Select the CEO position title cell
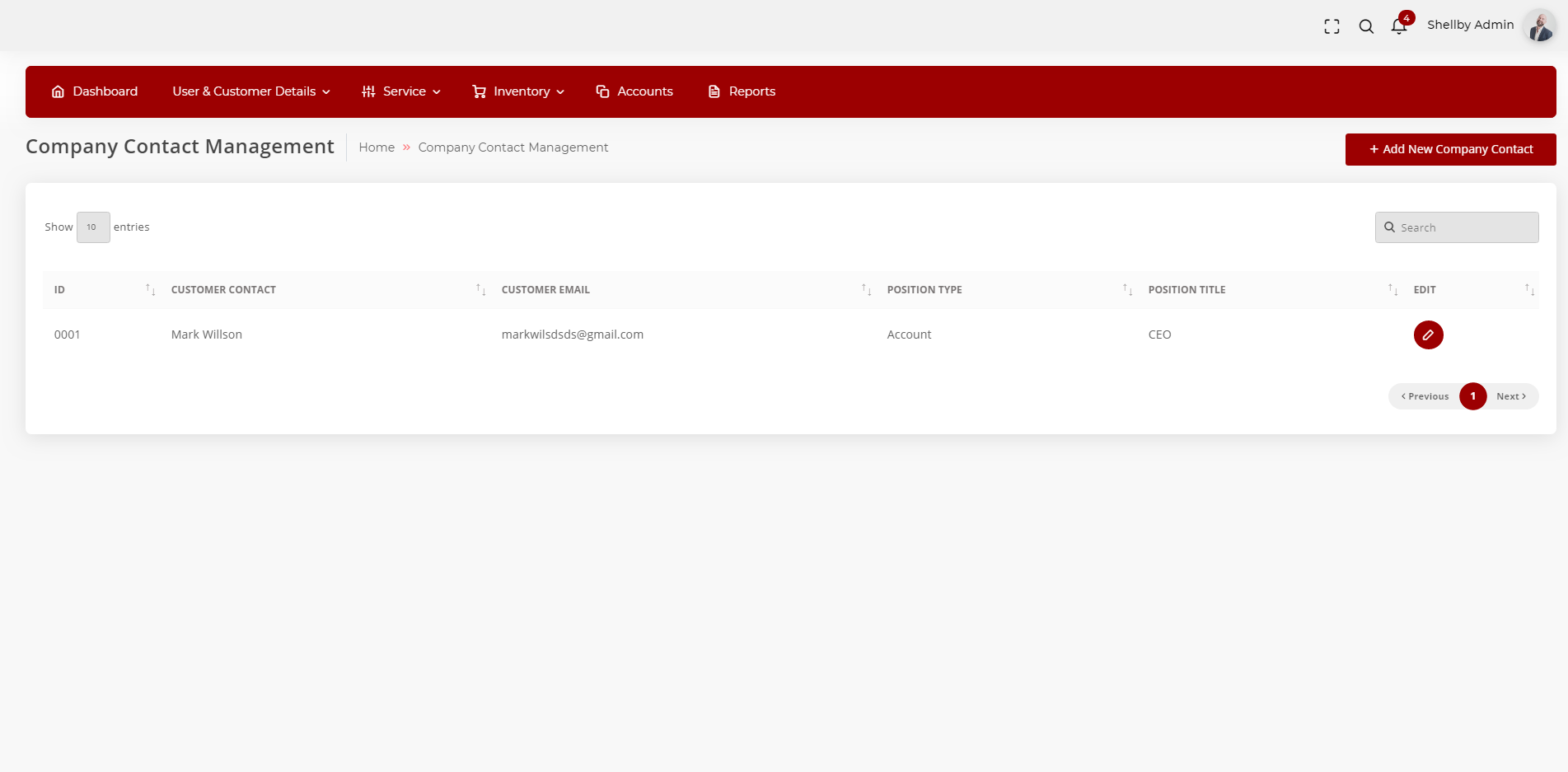Image resolution: width=1568 pixels, height=772 pixels. coord(1159,335)
